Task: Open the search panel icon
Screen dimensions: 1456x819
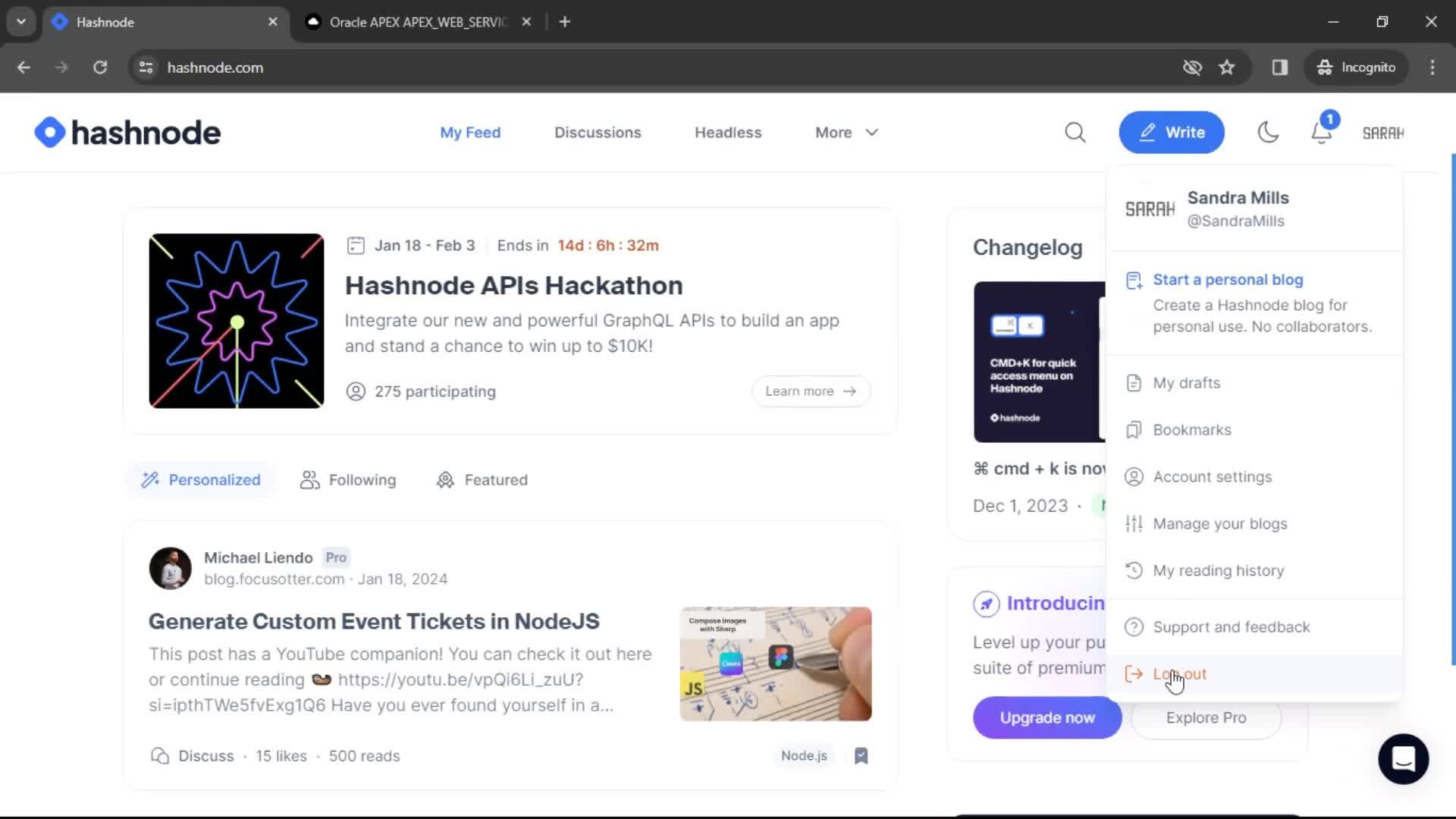Action: point(1076,132)
